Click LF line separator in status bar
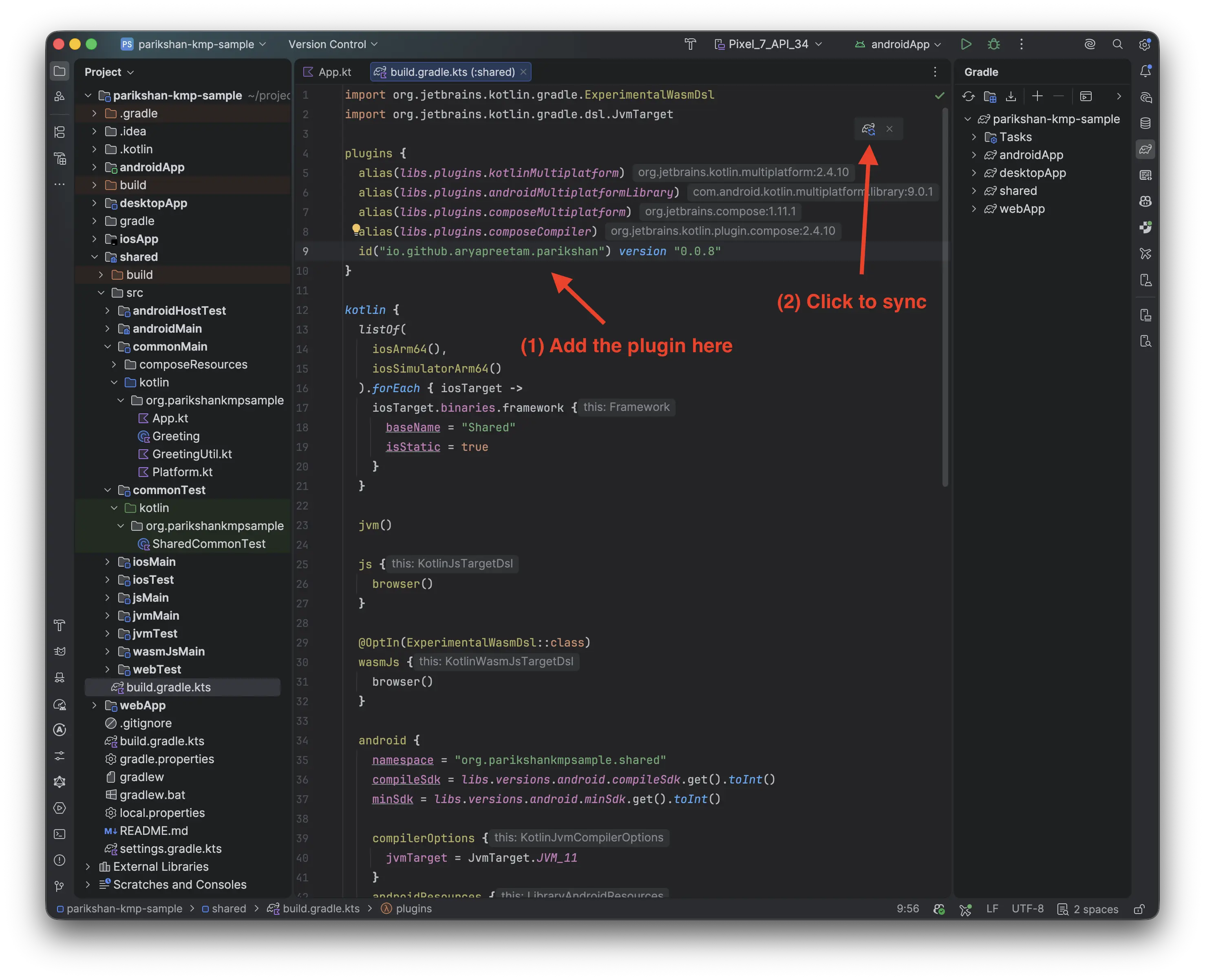 992,909
